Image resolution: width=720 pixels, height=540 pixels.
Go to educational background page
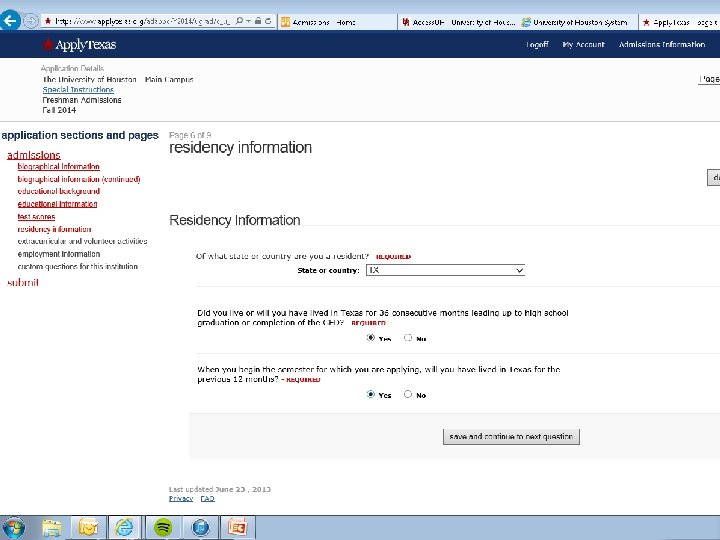tap(59, 191)
